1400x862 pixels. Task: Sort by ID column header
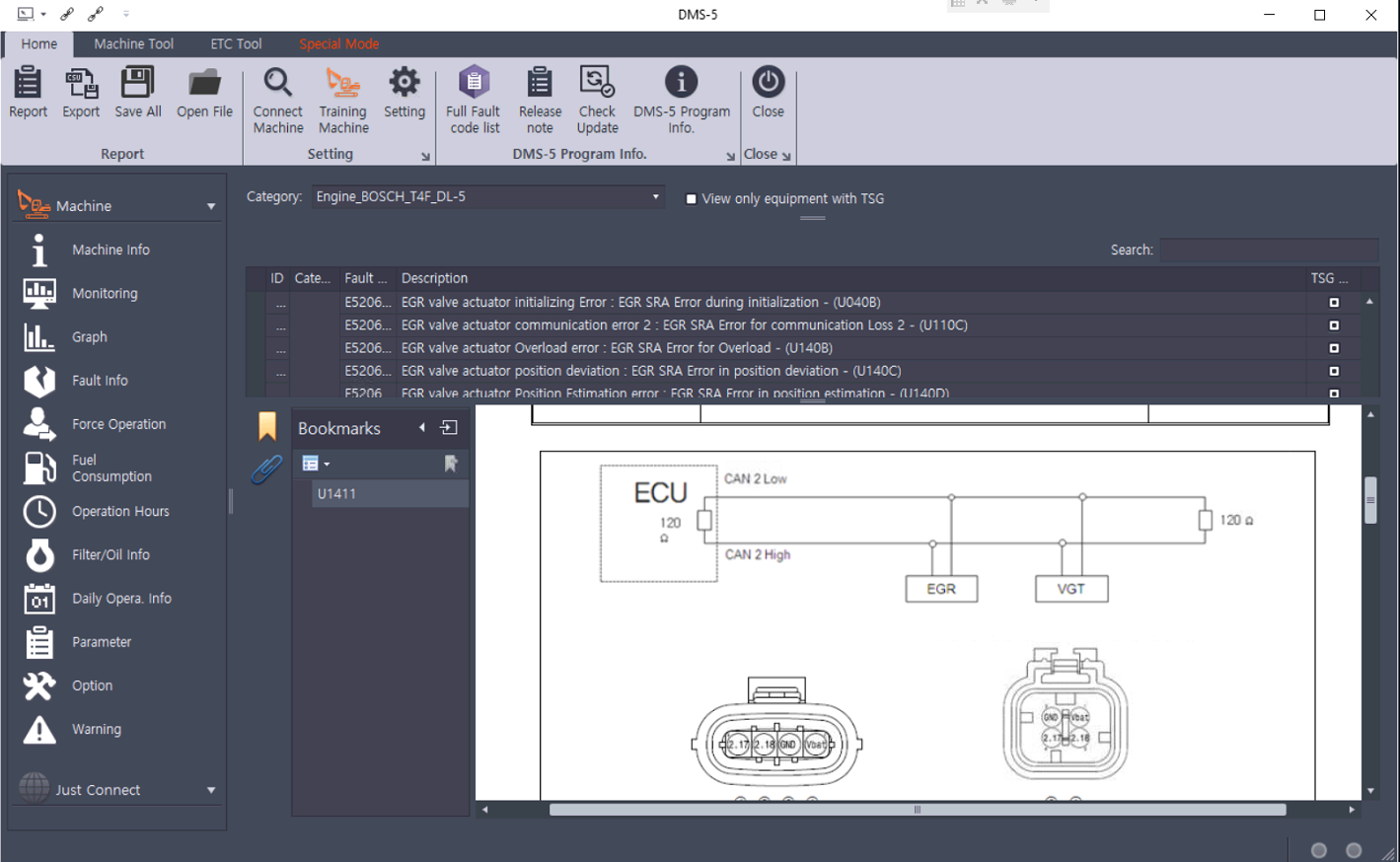click(277, 278)
